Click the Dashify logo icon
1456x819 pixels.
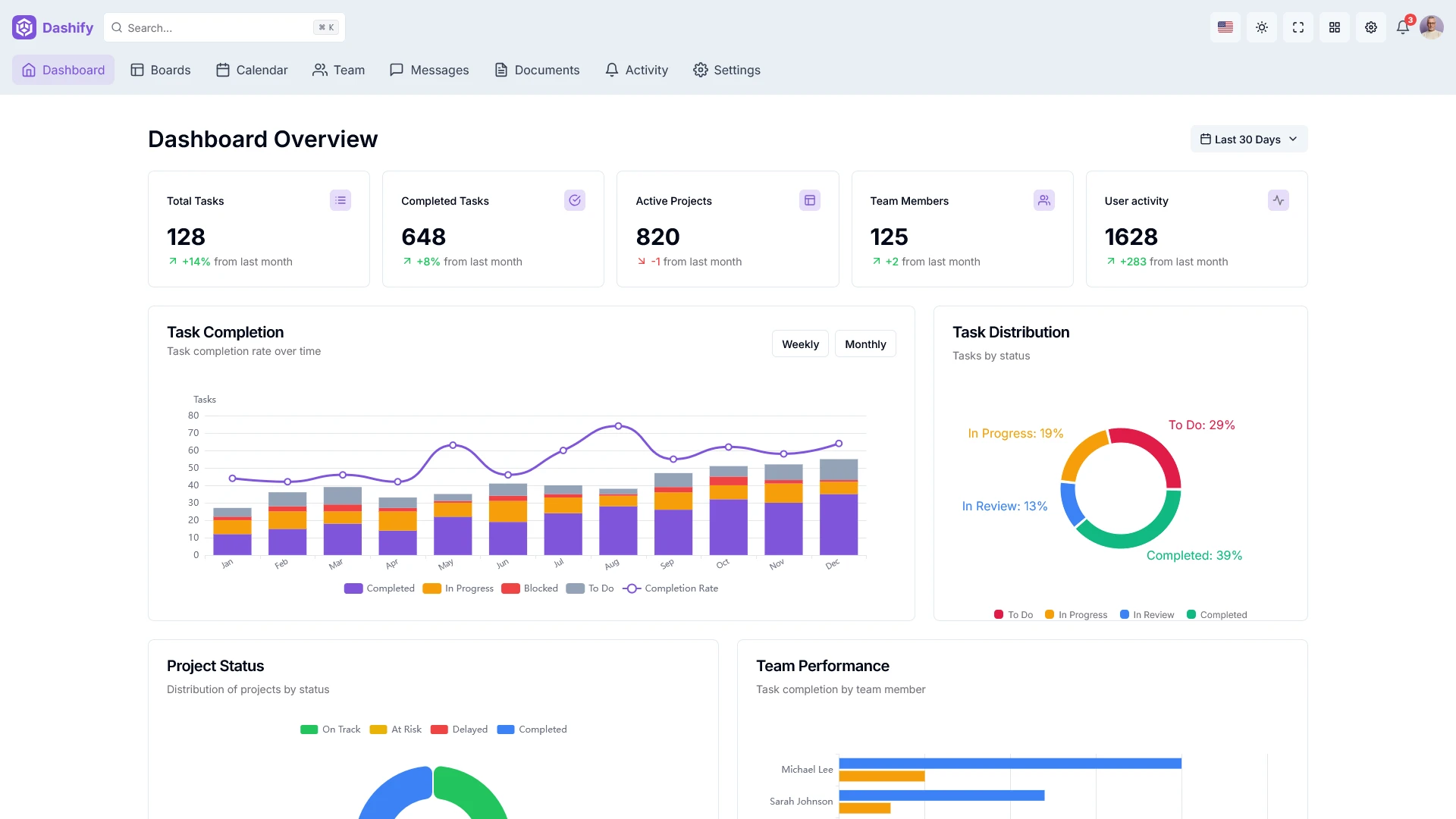(x=24, y=27)
